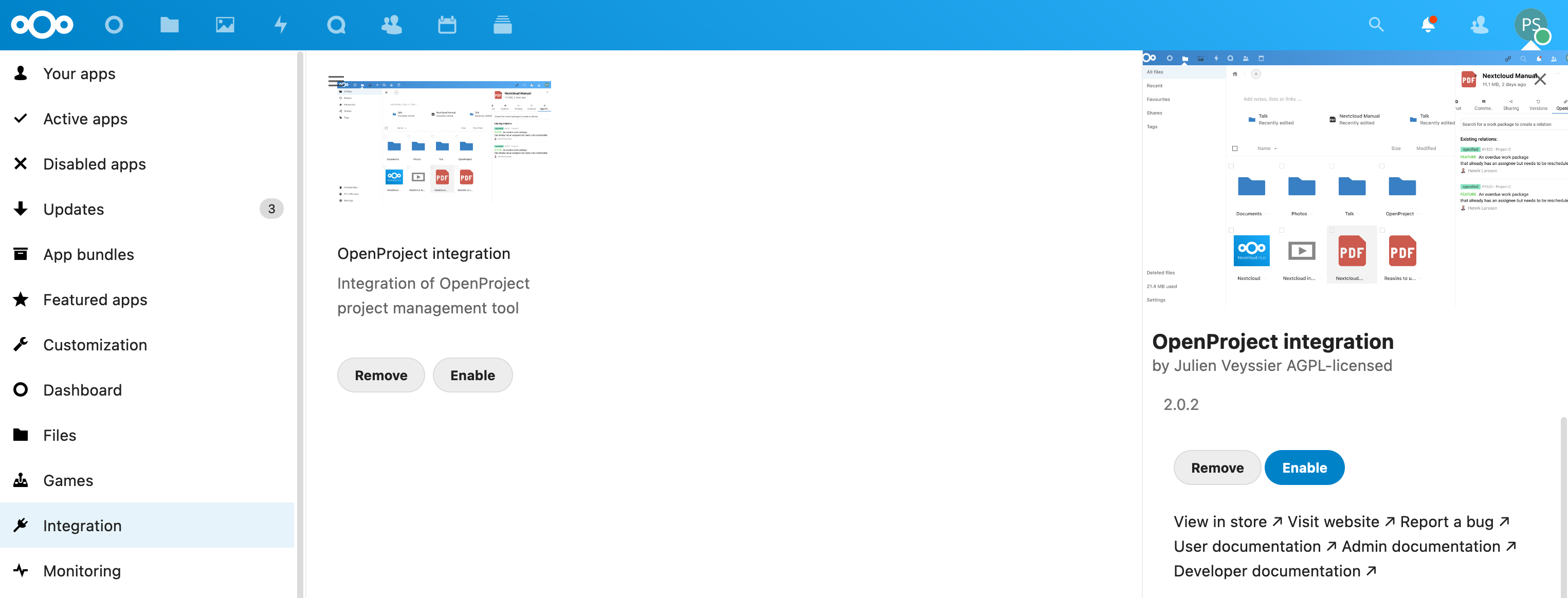The height and width of the screenshot is (598, 1568).
Task: Open the Activity lightning icon
Action: [280, 25]
